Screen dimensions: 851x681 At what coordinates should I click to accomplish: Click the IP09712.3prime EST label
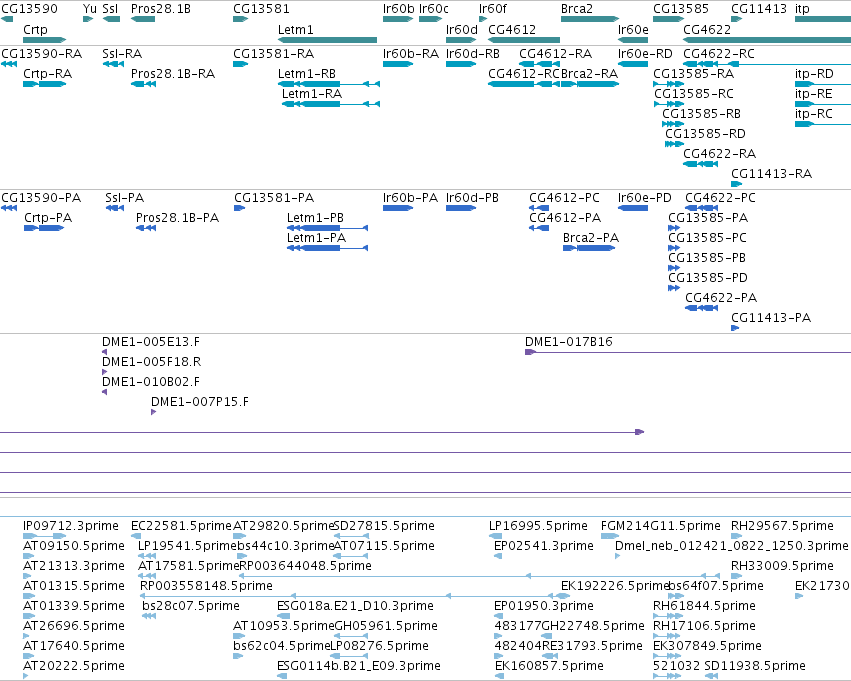pyautogui.click(x=71, y=526)
